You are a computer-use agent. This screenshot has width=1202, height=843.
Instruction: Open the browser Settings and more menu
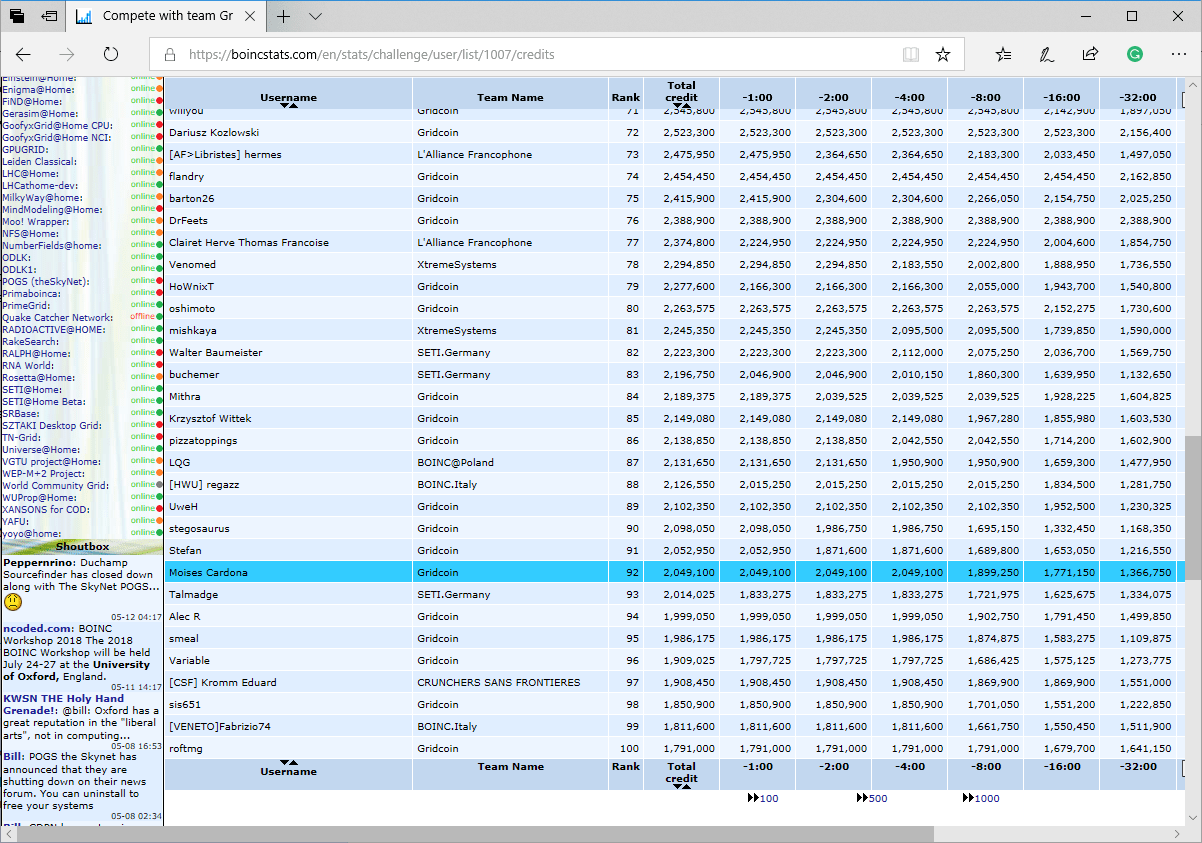pyautogui.click(x=1178, y=55)
